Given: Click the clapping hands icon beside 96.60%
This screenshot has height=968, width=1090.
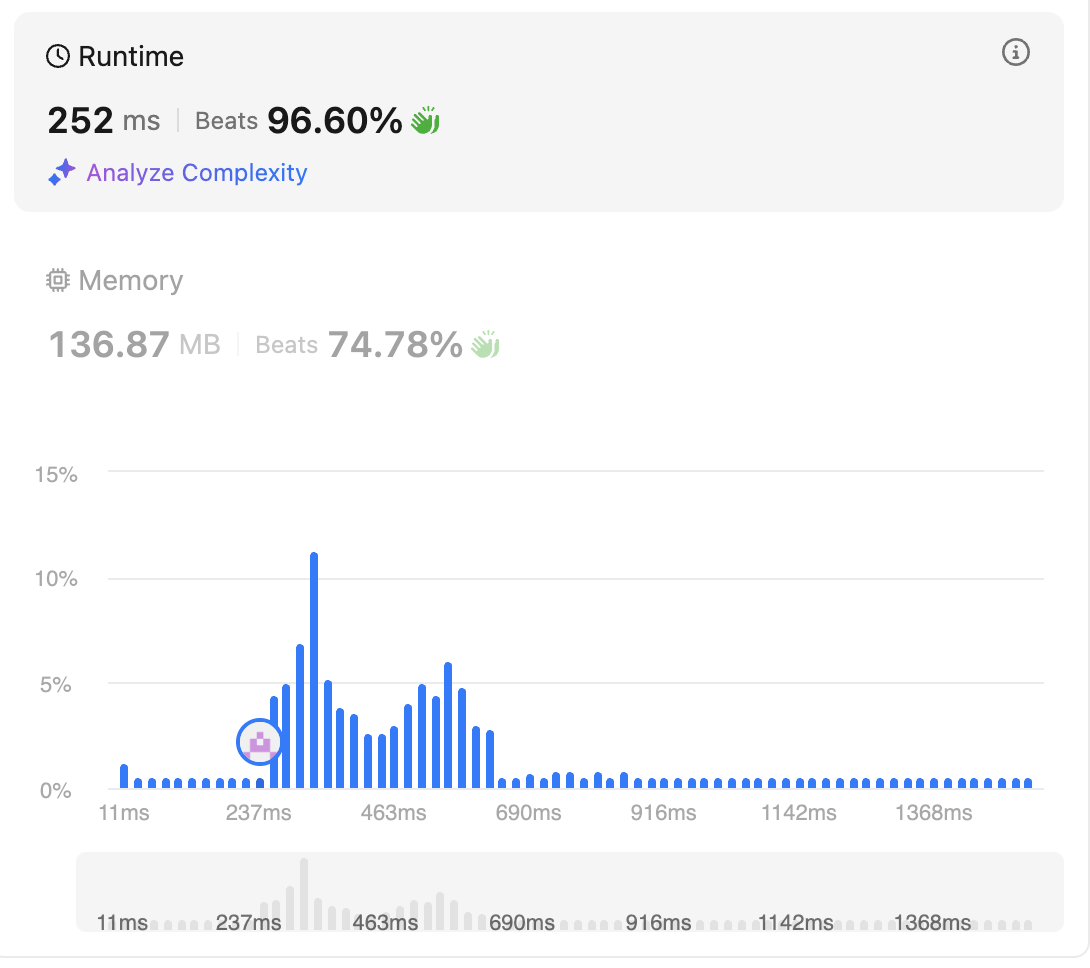Looking at the screenshot, I should [x=426, y=121].
